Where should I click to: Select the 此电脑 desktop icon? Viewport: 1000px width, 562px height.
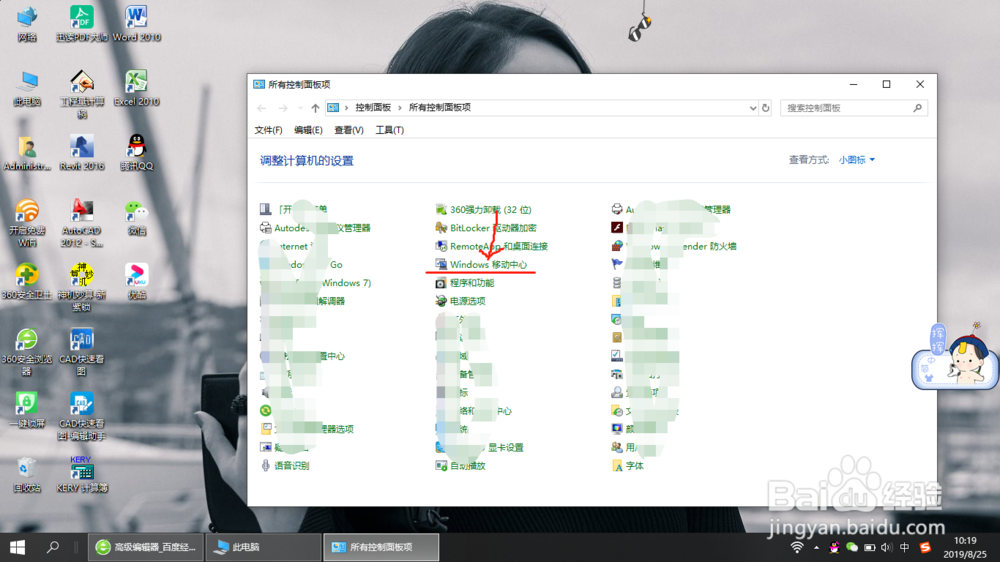pos(27,88)
